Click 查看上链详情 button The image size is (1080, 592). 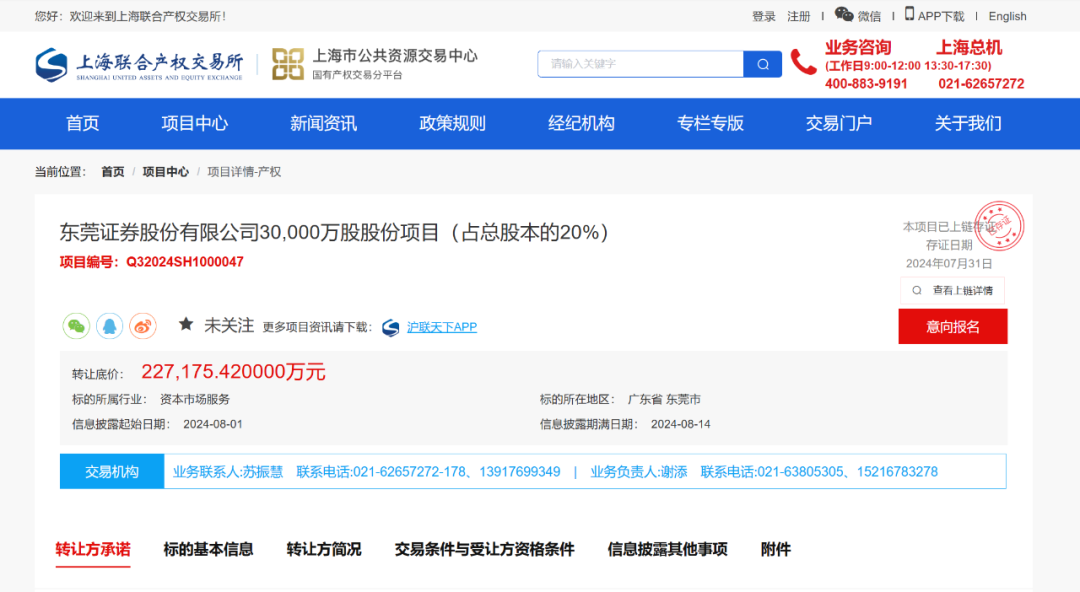(x=952, y=291)
